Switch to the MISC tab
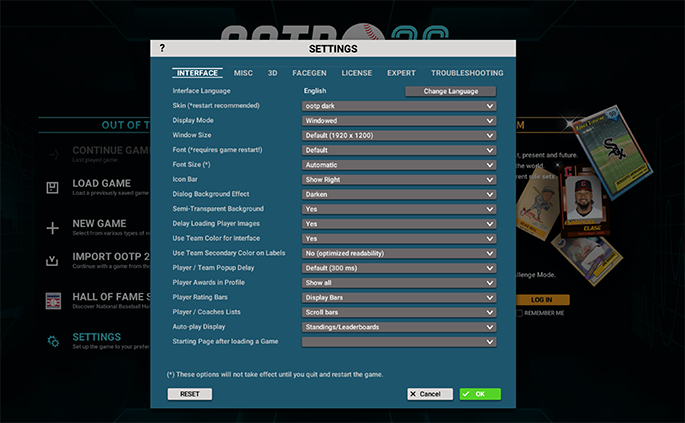The image size is (685, 423). click(x=243, y=73)
